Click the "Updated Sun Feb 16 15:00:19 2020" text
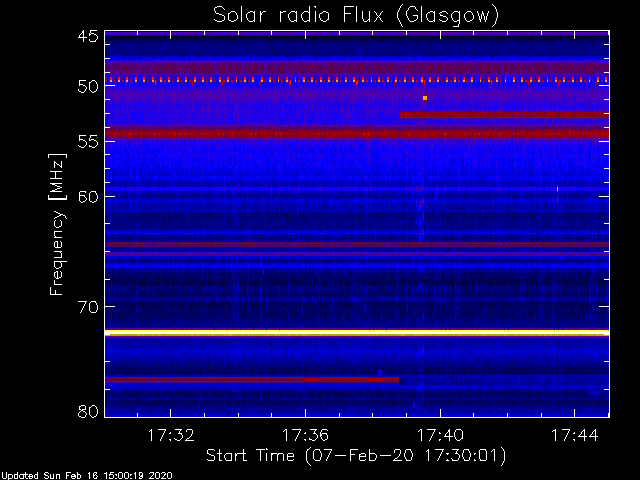The image size is (640, 480). click(87, 476)
